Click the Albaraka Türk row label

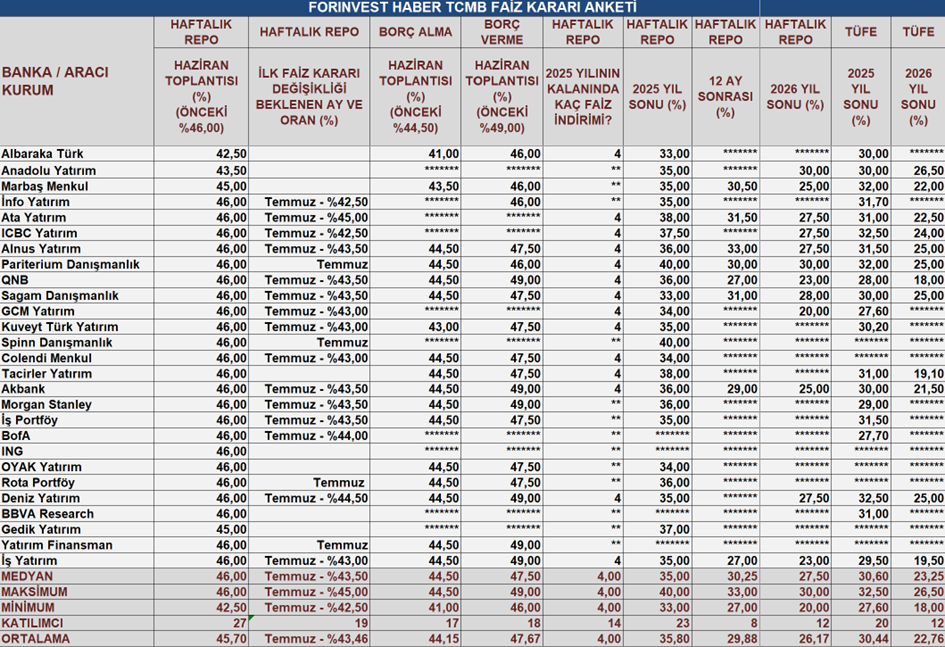(42, 154)
